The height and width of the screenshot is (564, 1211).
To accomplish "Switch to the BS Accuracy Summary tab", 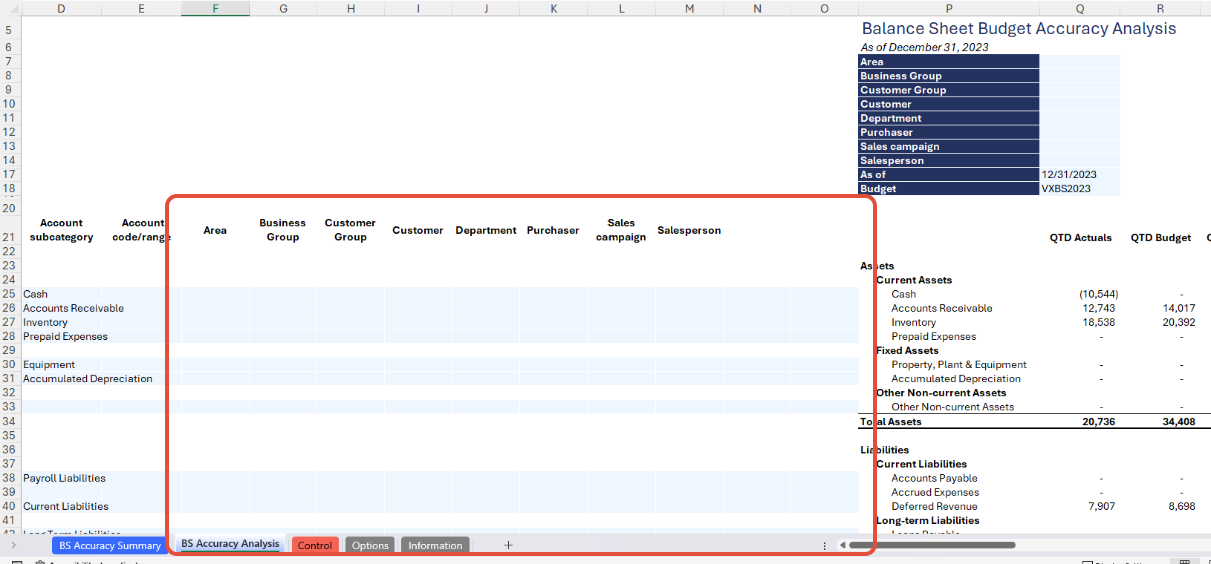I will pyautogui.click(x=110, y=545).
